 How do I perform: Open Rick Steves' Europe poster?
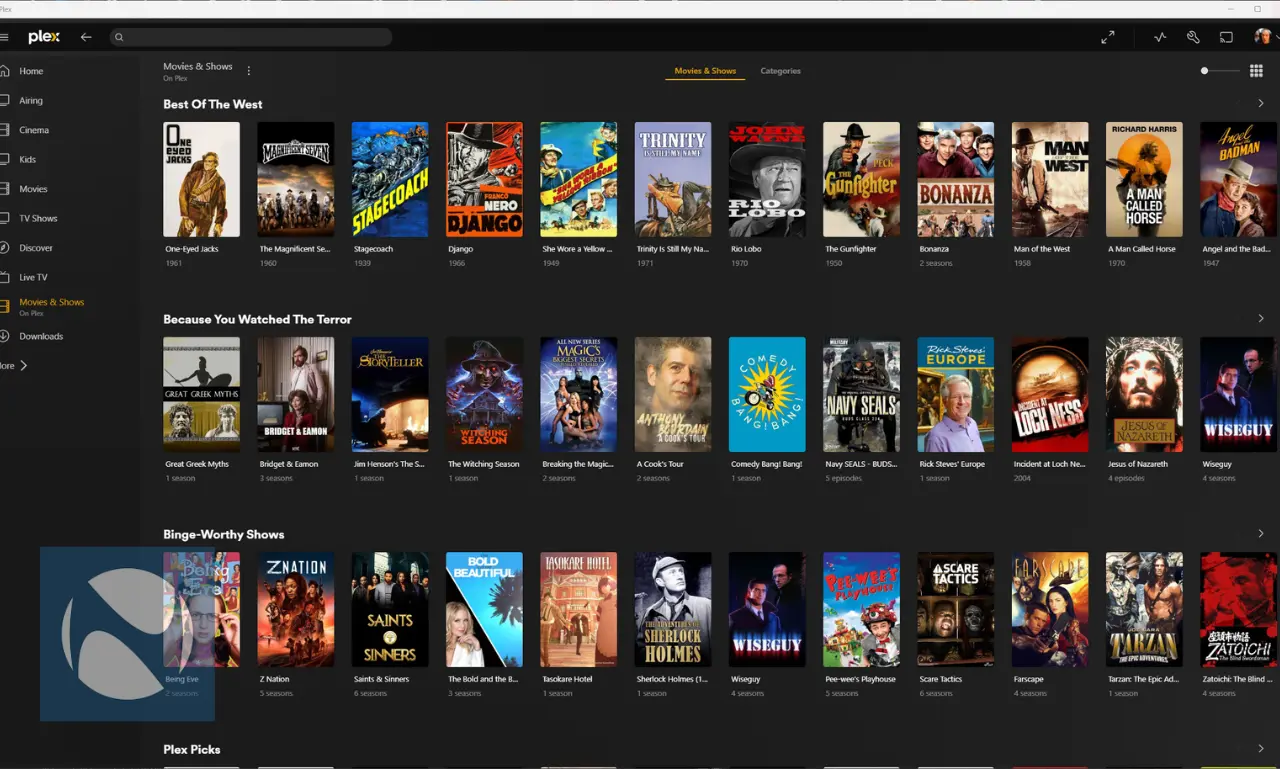click(x=956, y=395)
